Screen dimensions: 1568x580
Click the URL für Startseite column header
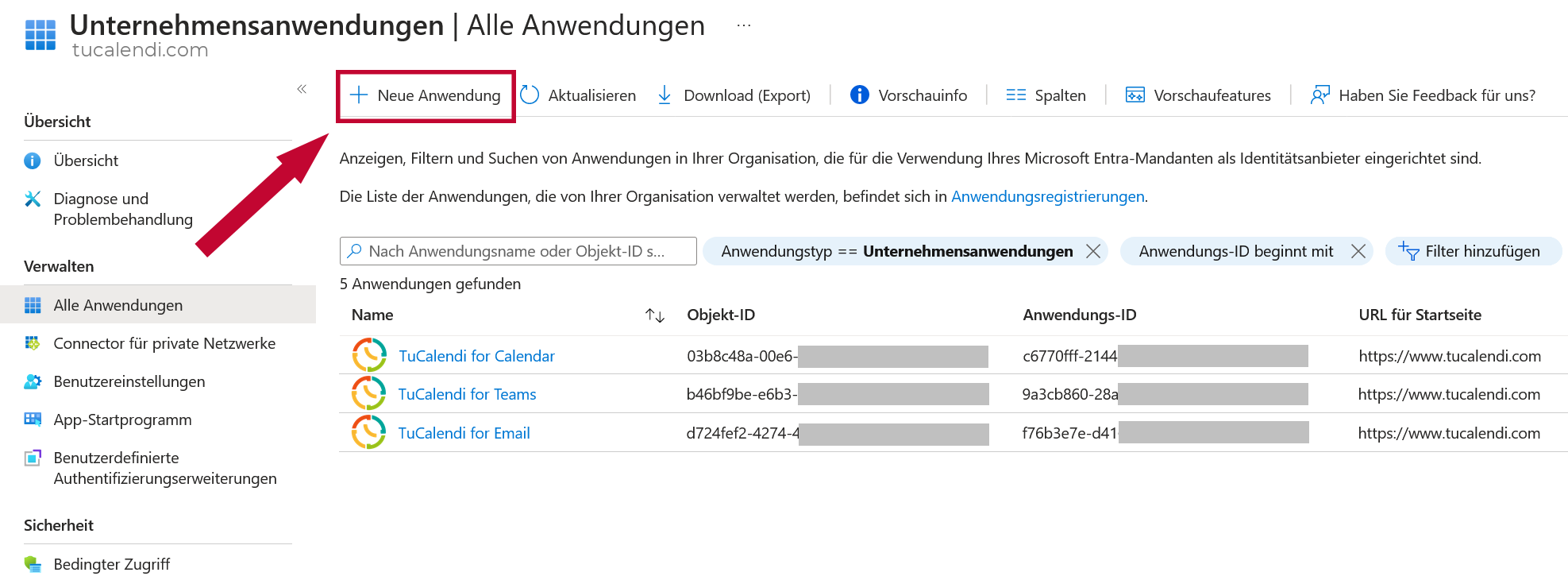click(x=1420, y=315)
